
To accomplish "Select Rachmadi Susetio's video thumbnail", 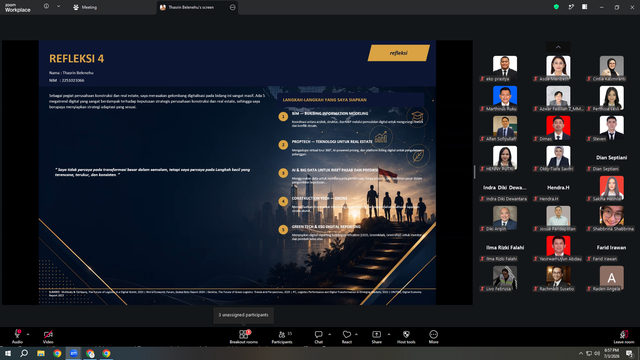I will coord(558,278).
